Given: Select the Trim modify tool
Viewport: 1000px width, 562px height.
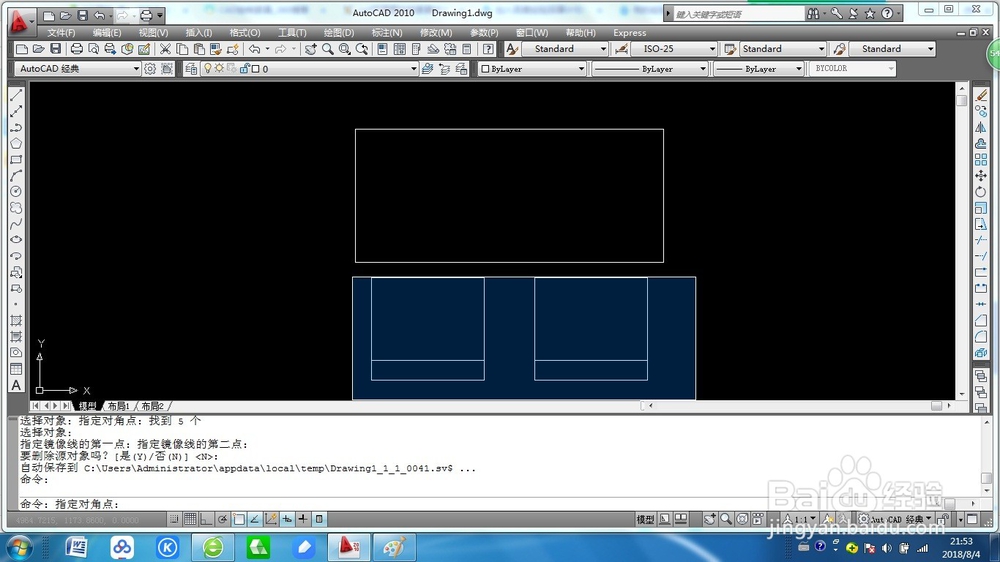Looking at the screenshot, I should point(981,240).
